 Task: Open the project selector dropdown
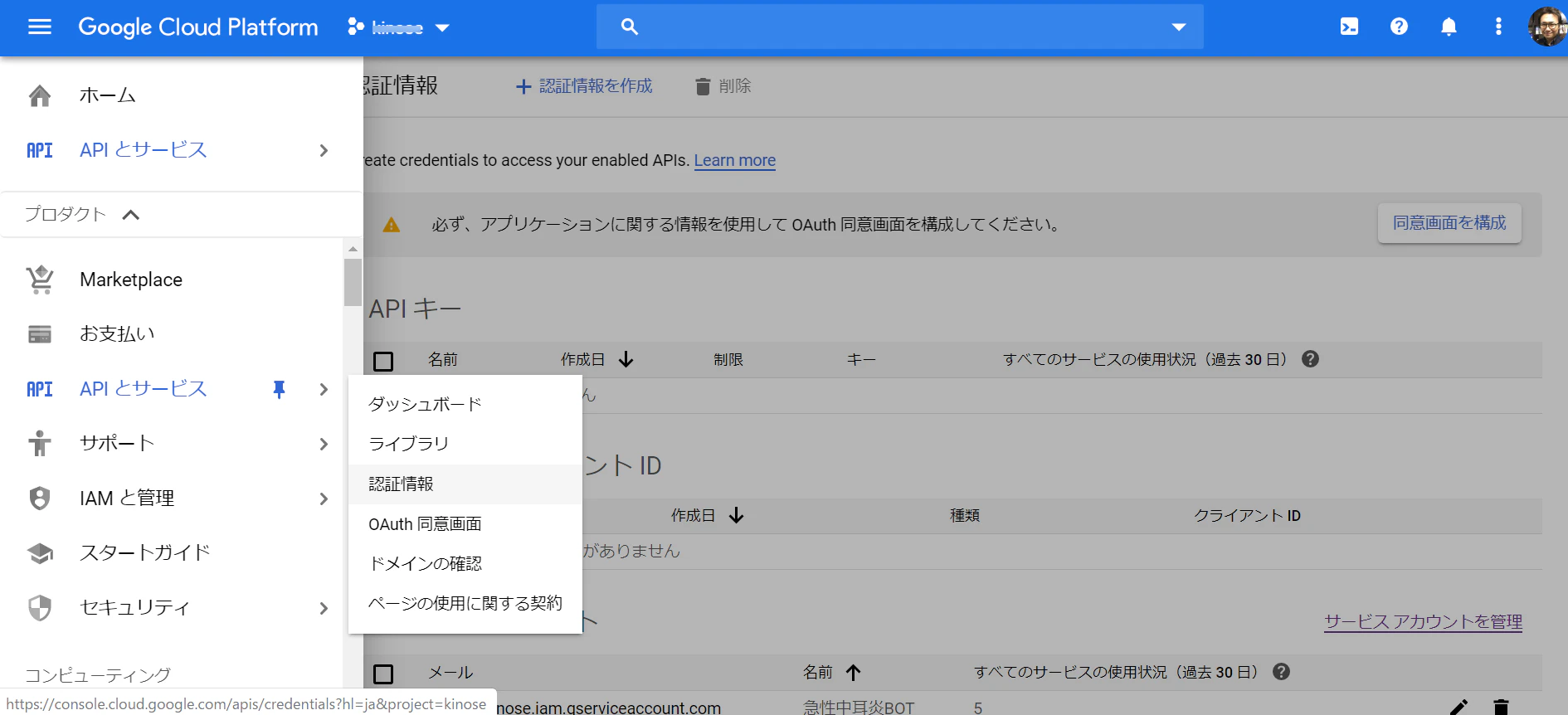coord(398,27)
